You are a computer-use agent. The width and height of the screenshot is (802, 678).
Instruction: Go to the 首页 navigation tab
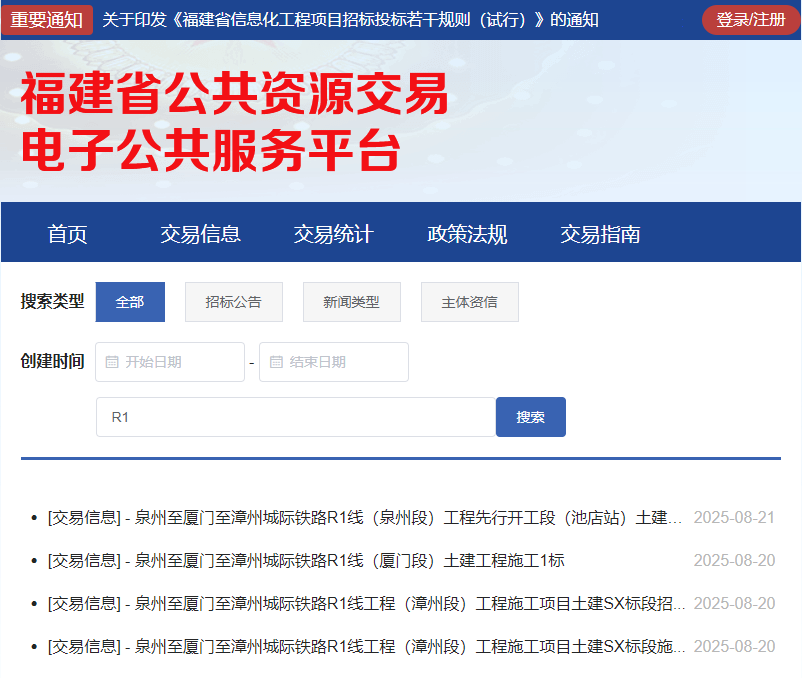(x=68, y=234)
